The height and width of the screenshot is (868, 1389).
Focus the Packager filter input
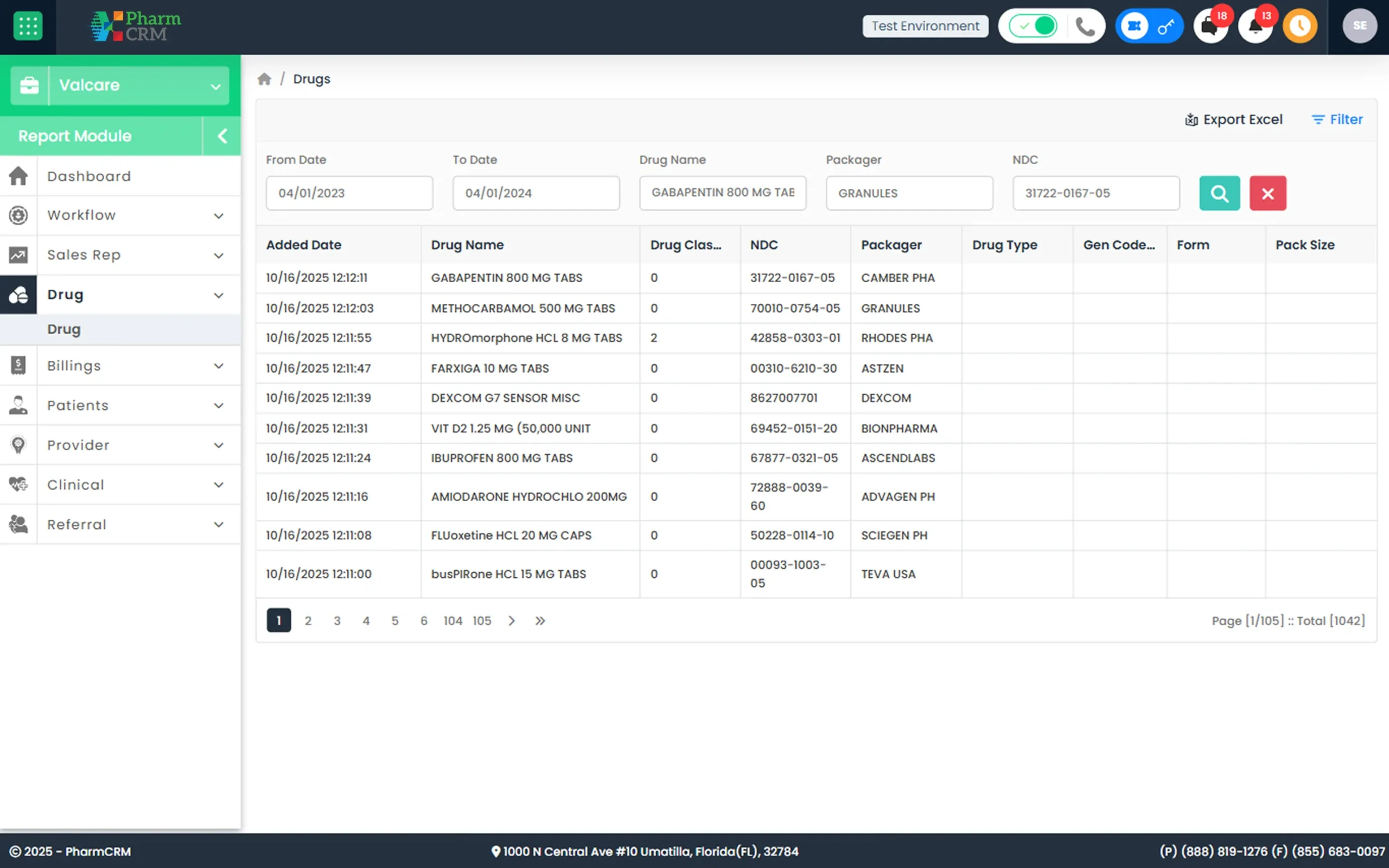(x=909, y=193)
